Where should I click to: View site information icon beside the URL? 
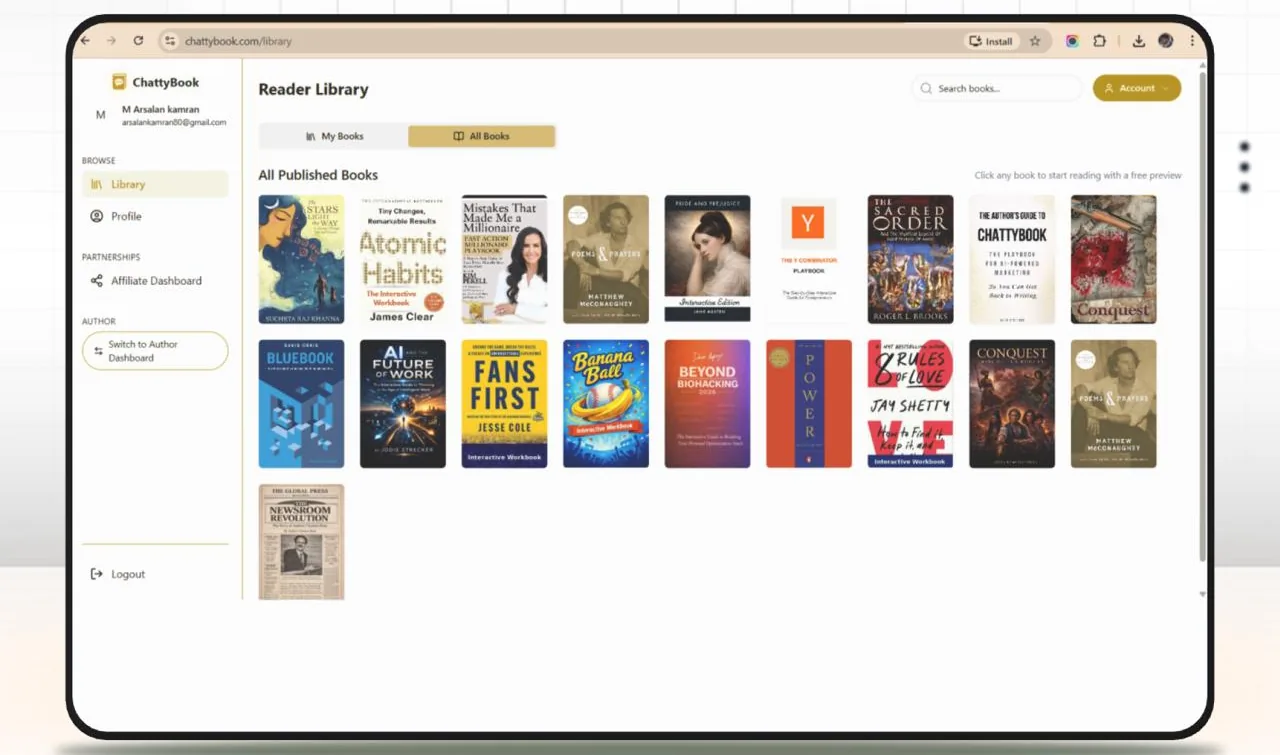170,41
